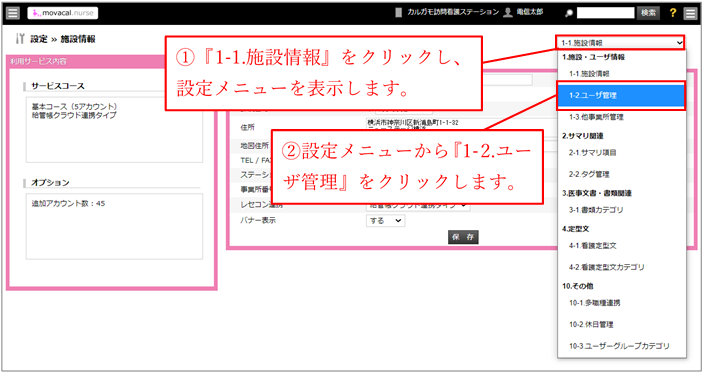Click the 4.定型文 group header
This screenshot has width=702, height=374.
click(x=575, y=228)
